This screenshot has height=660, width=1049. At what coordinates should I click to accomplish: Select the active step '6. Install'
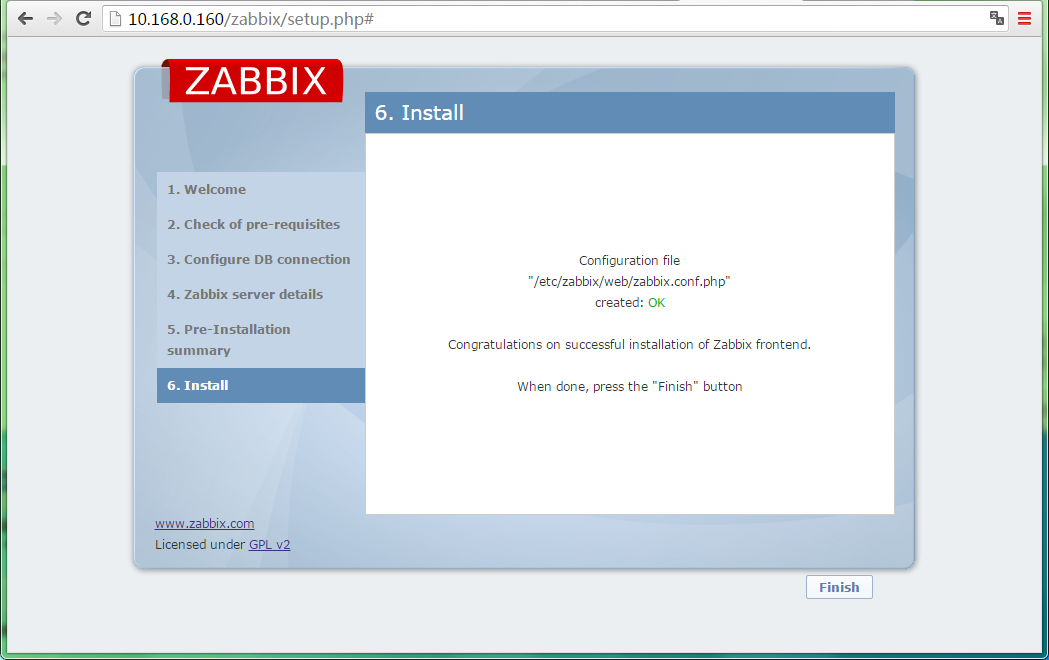tap(261, 385)
